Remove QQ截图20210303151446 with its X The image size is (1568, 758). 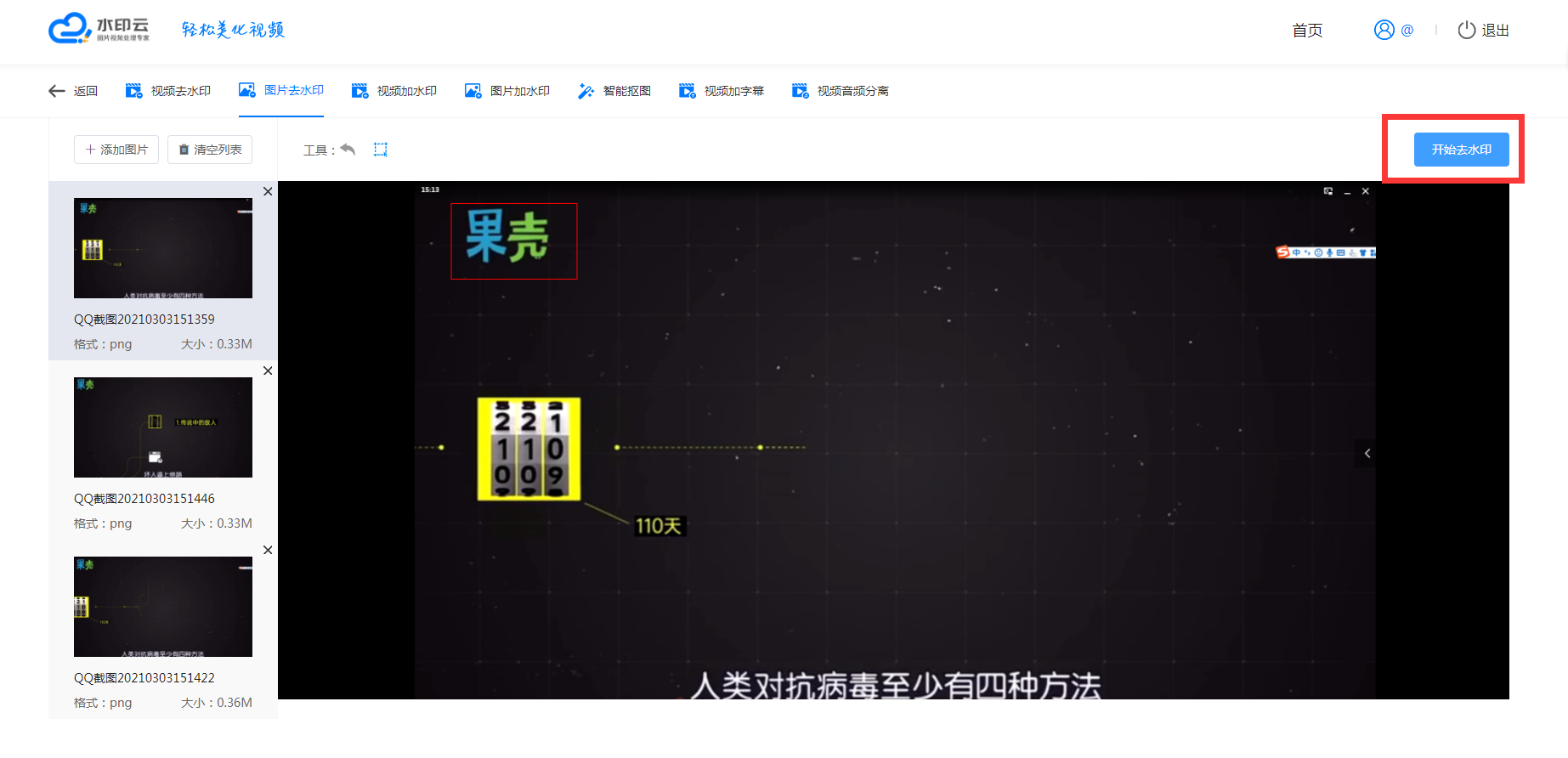tap(268, 371)
